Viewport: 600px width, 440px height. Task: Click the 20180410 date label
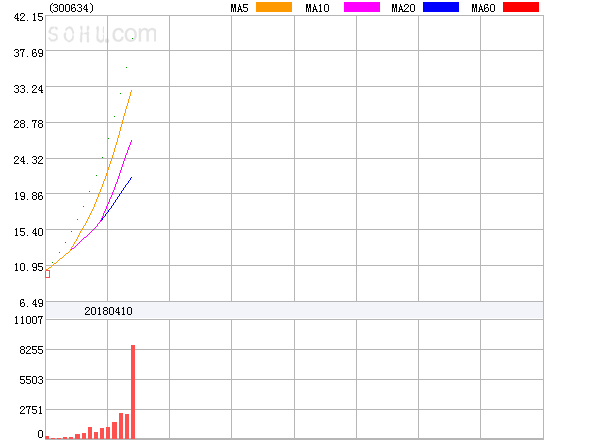click(x=108, y=311)
